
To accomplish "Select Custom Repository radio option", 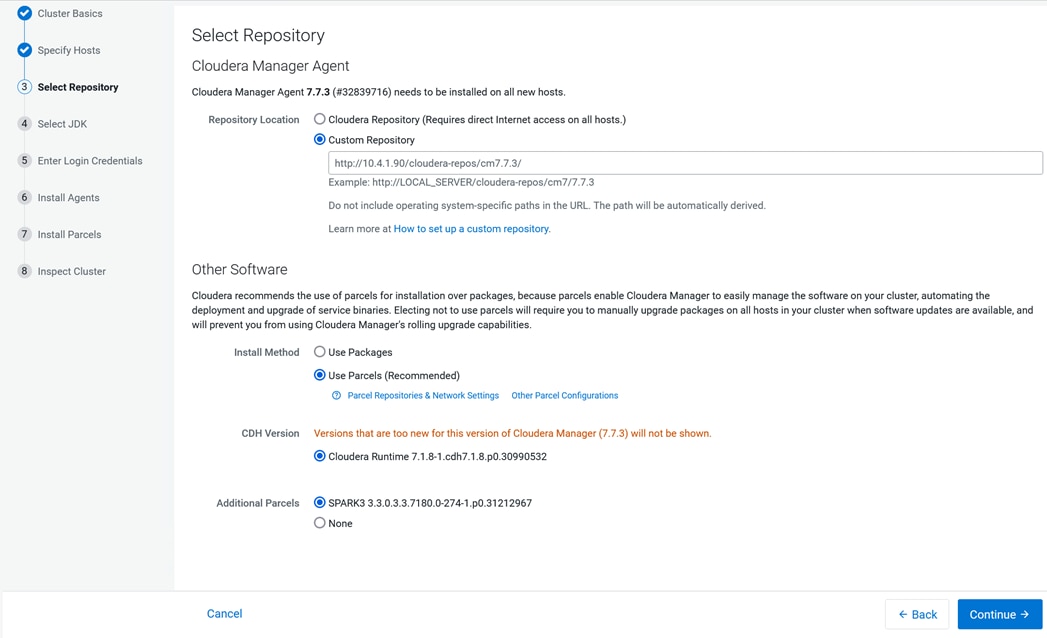I will click(320, 140).
